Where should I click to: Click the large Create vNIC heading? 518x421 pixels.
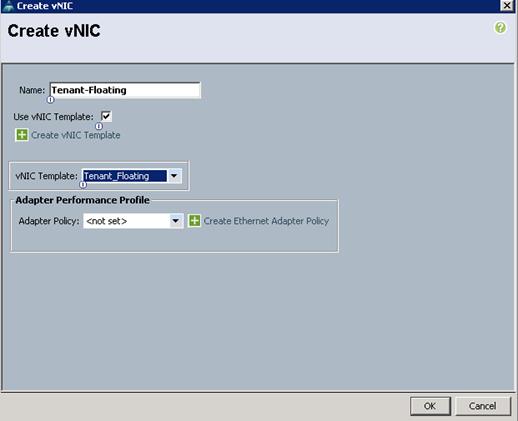(54, 31)
